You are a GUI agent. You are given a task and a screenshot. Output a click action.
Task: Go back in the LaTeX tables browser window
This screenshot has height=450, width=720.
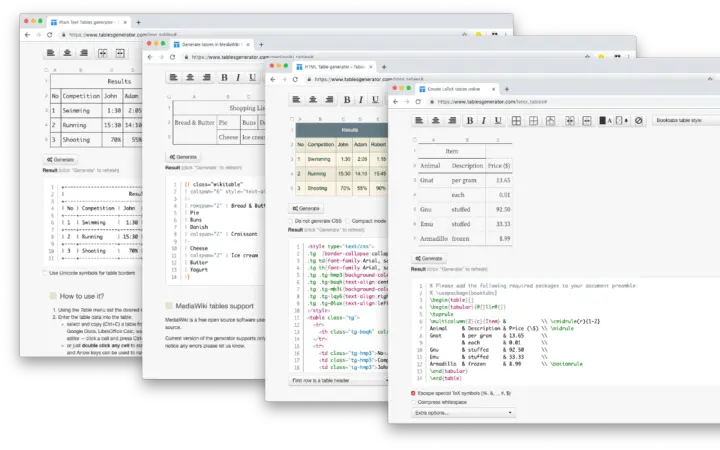(396, 101)
